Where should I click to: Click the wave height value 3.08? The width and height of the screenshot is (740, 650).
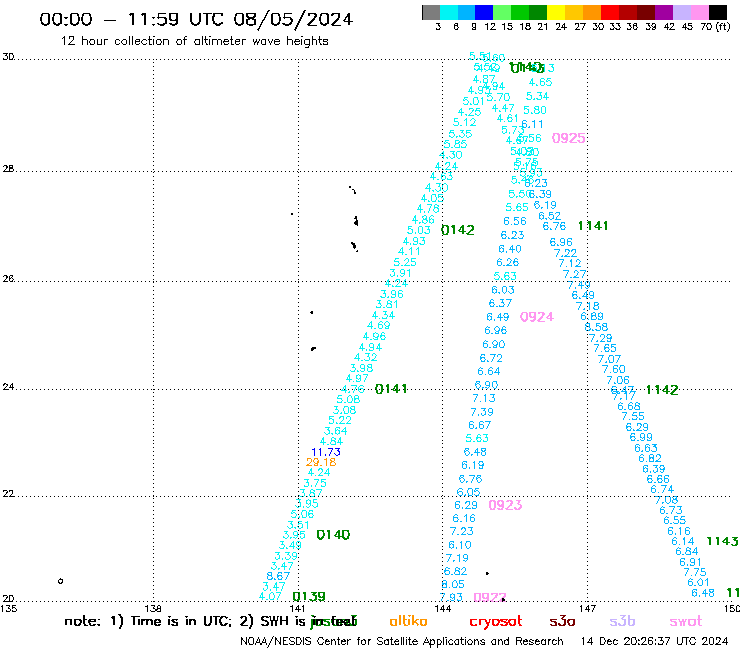pos(345,410)
